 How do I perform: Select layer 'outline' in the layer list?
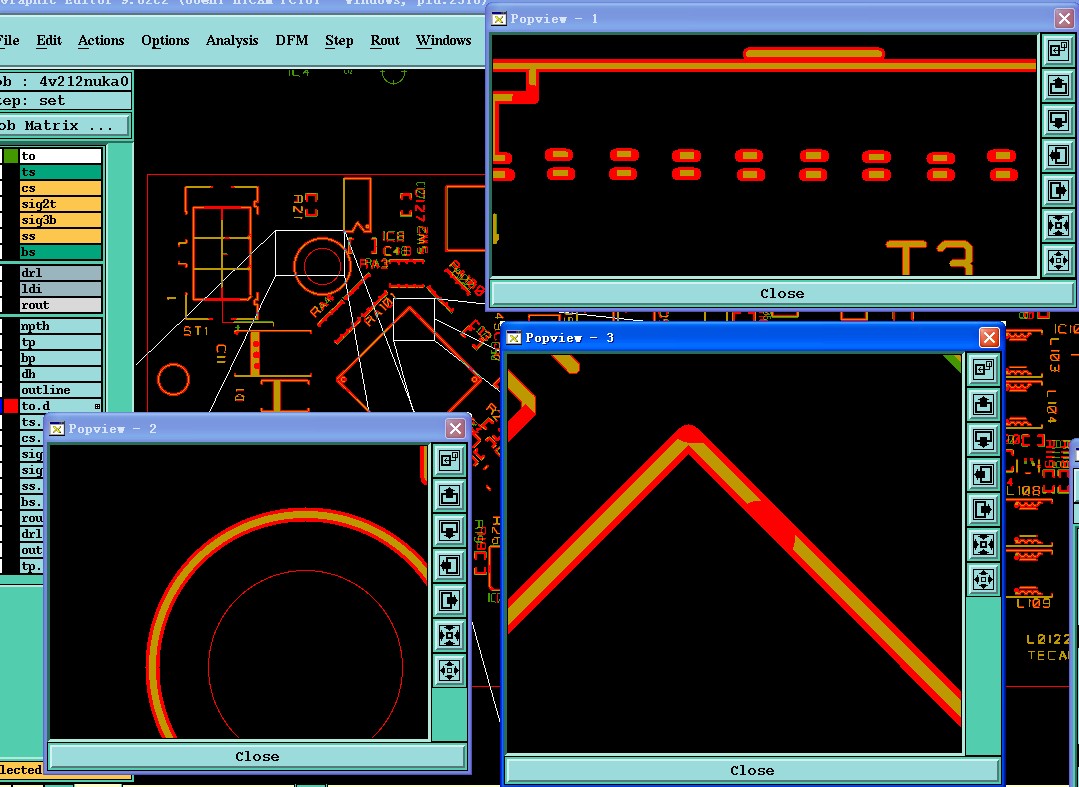click(61, 390)
